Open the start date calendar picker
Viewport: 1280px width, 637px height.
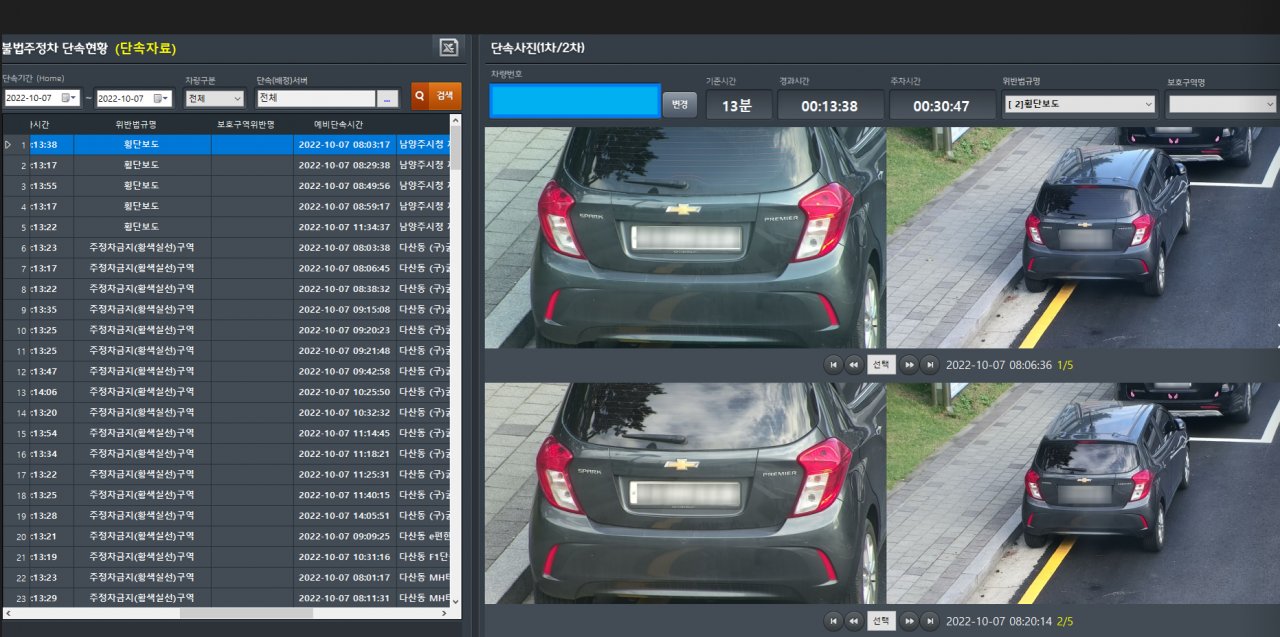69,98
